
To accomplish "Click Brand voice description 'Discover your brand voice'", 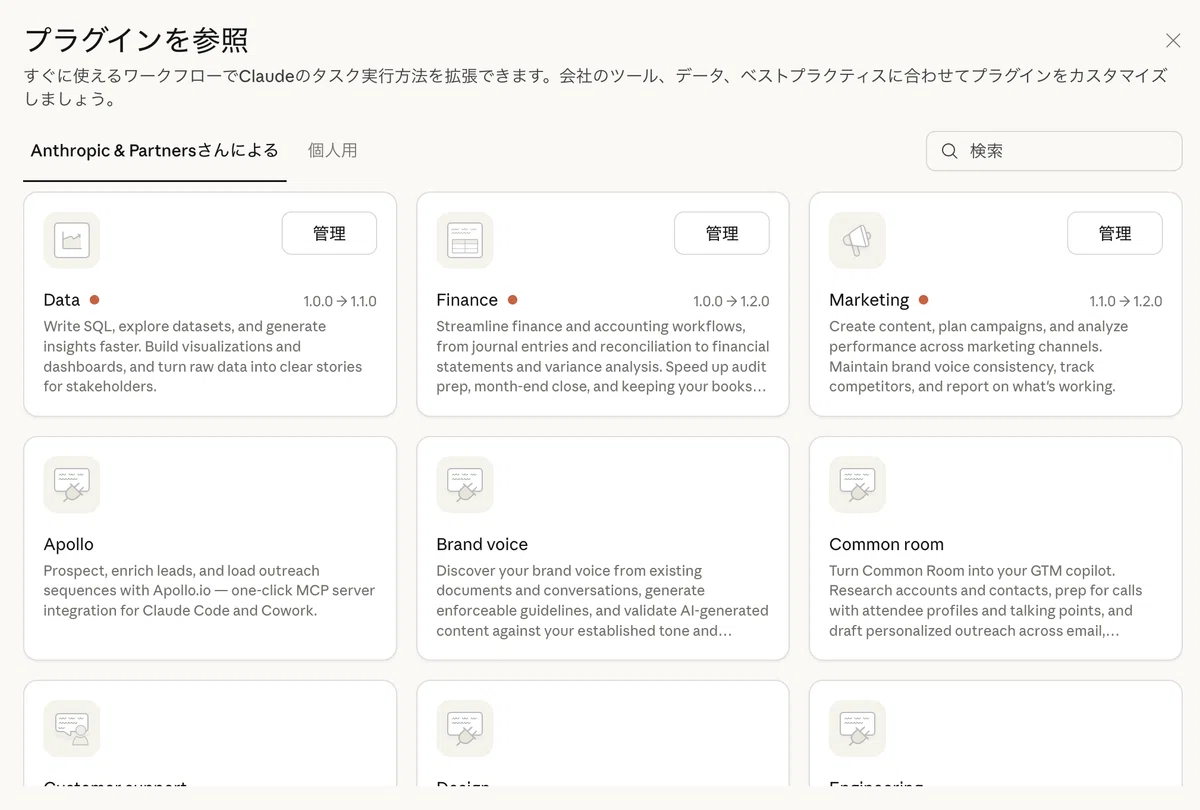I will (602, 600).
